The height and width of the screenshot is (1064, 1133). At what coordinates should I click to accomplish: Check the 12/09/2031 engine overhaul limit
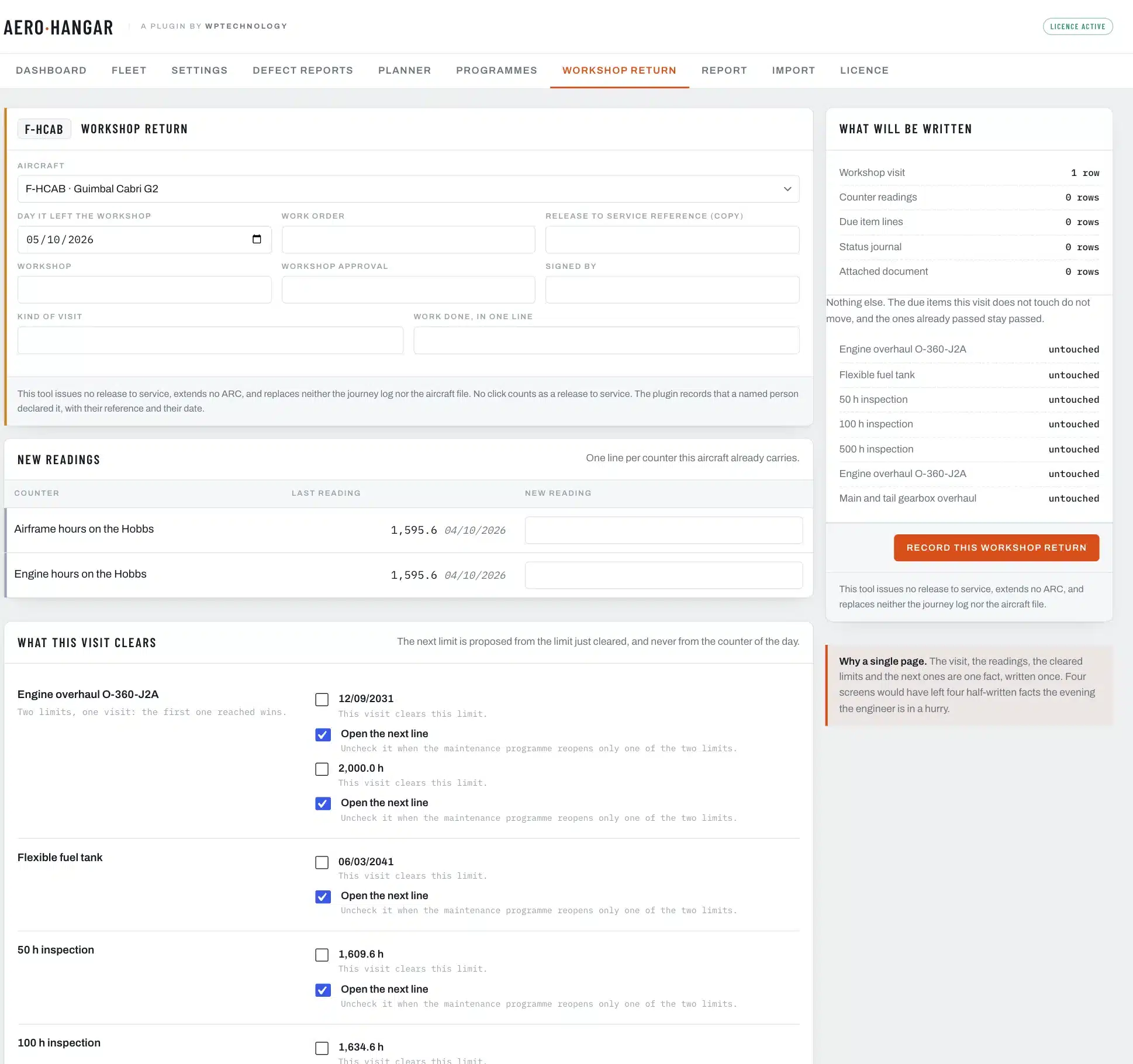322,699
